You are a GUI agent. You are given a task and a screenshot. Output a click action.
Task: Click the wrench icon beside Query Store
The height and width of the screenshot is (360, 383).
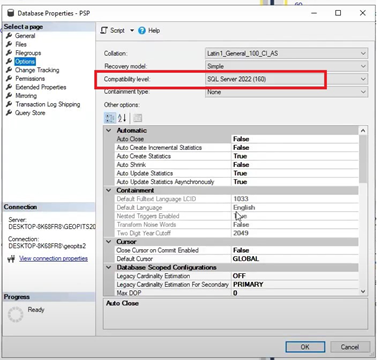click(9, 113)
